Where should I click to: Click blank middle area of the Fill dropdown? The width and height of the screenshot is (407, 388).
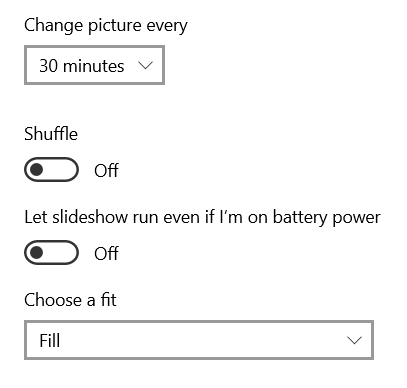[x=200, y=340]
